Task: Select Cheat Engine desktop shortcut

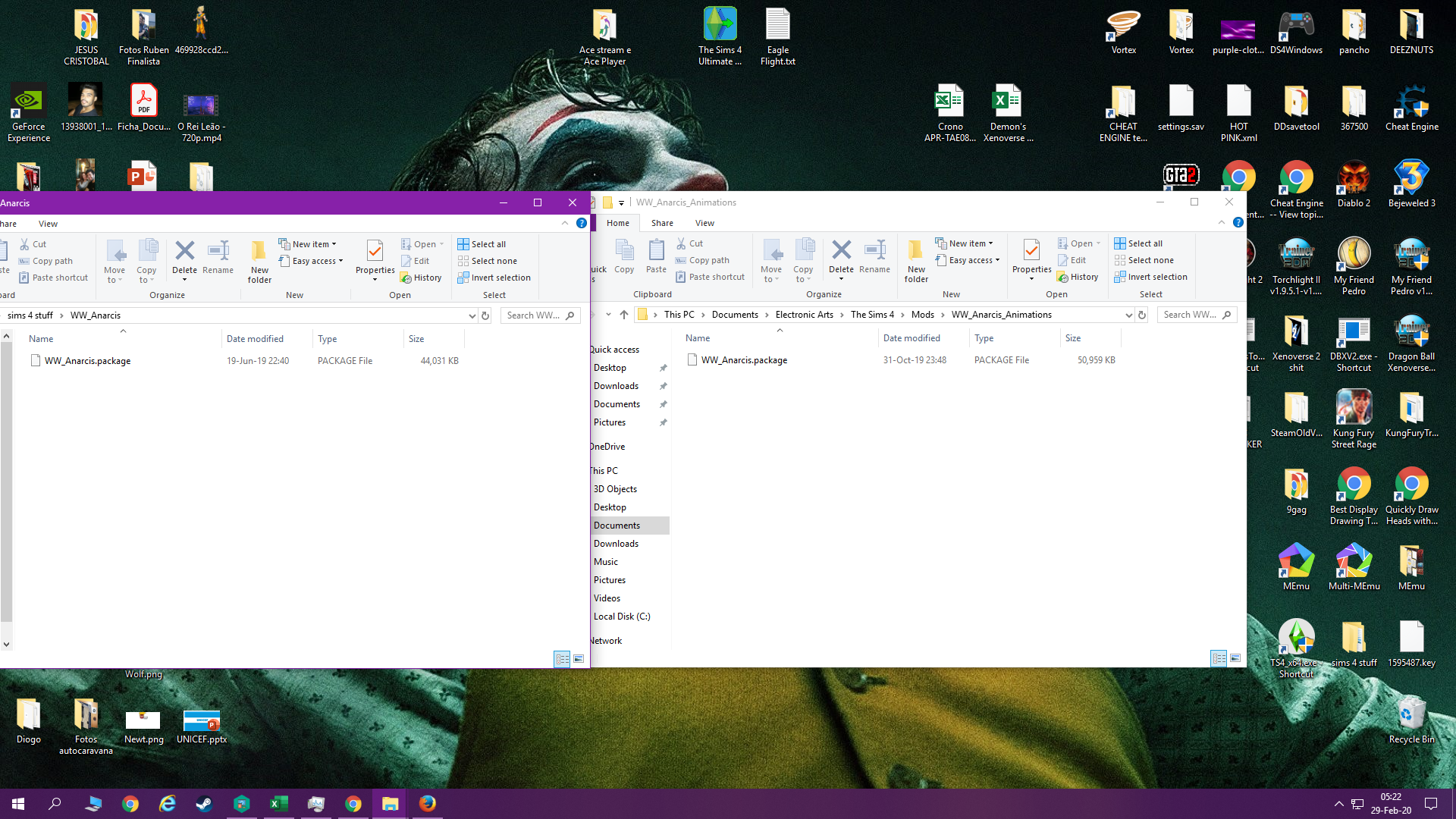Action: click(x=1411, y=108)
